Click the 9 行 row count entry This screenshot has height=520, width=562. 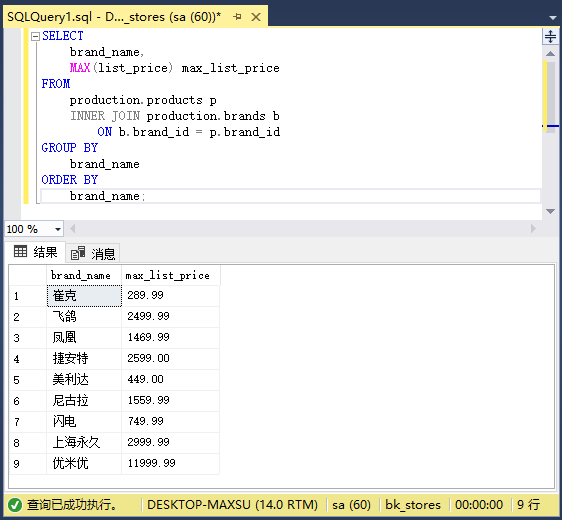tap(528, 505)
